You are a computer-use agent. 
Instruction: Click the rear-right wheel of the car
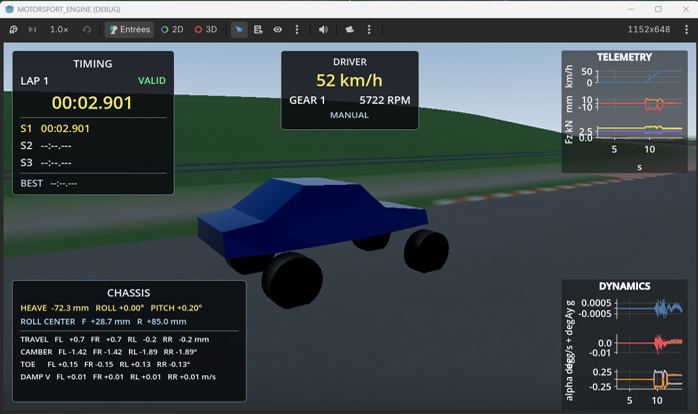[426, 251]
